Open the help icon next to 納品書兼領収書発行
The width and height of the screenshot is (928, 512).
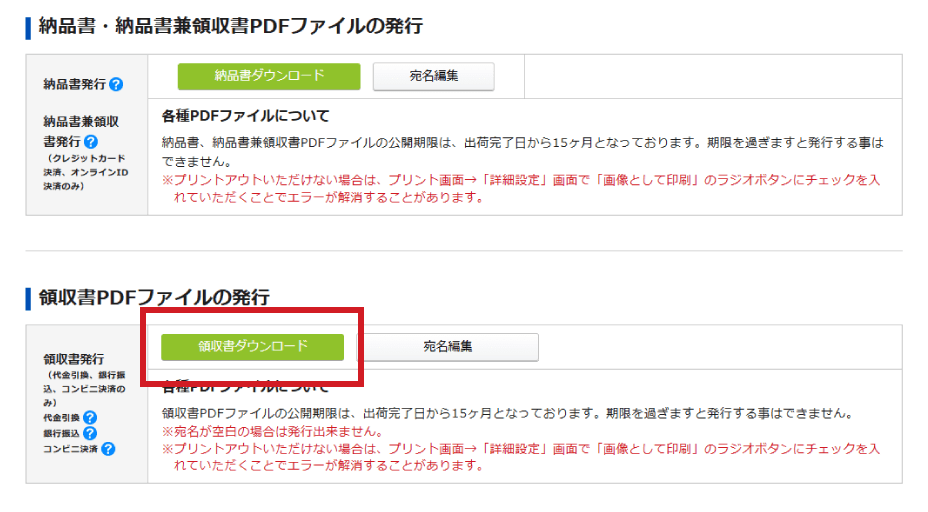(91, 142)
